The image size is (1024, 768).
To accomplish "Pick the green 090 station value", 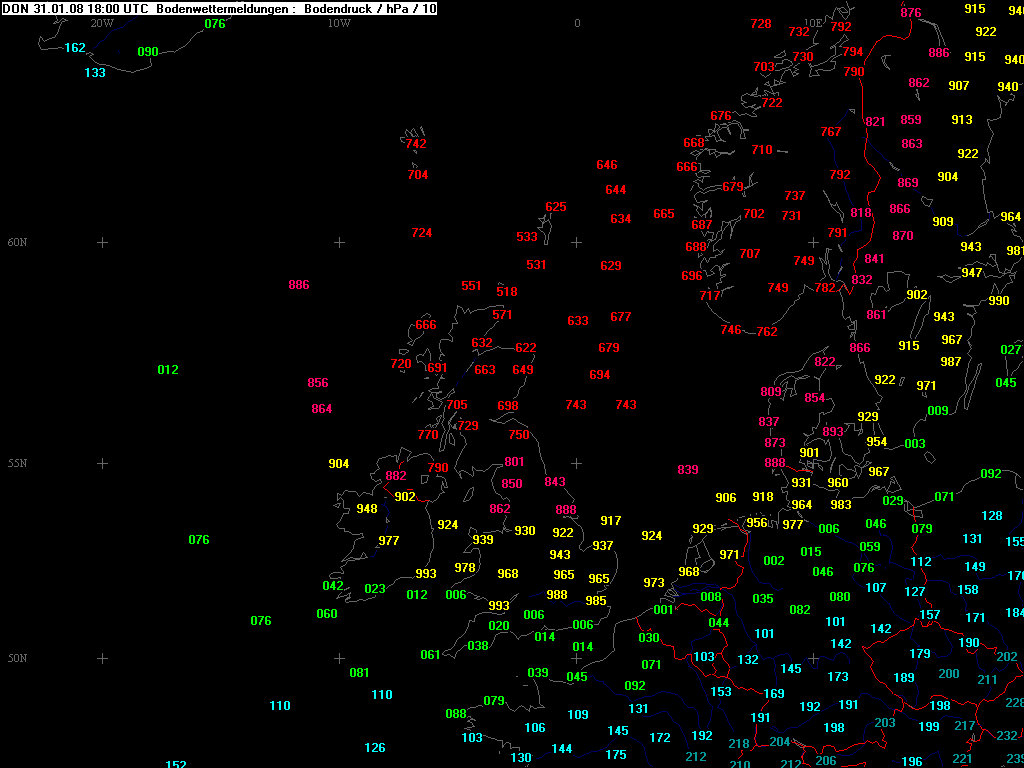I will tap(148, 52).
